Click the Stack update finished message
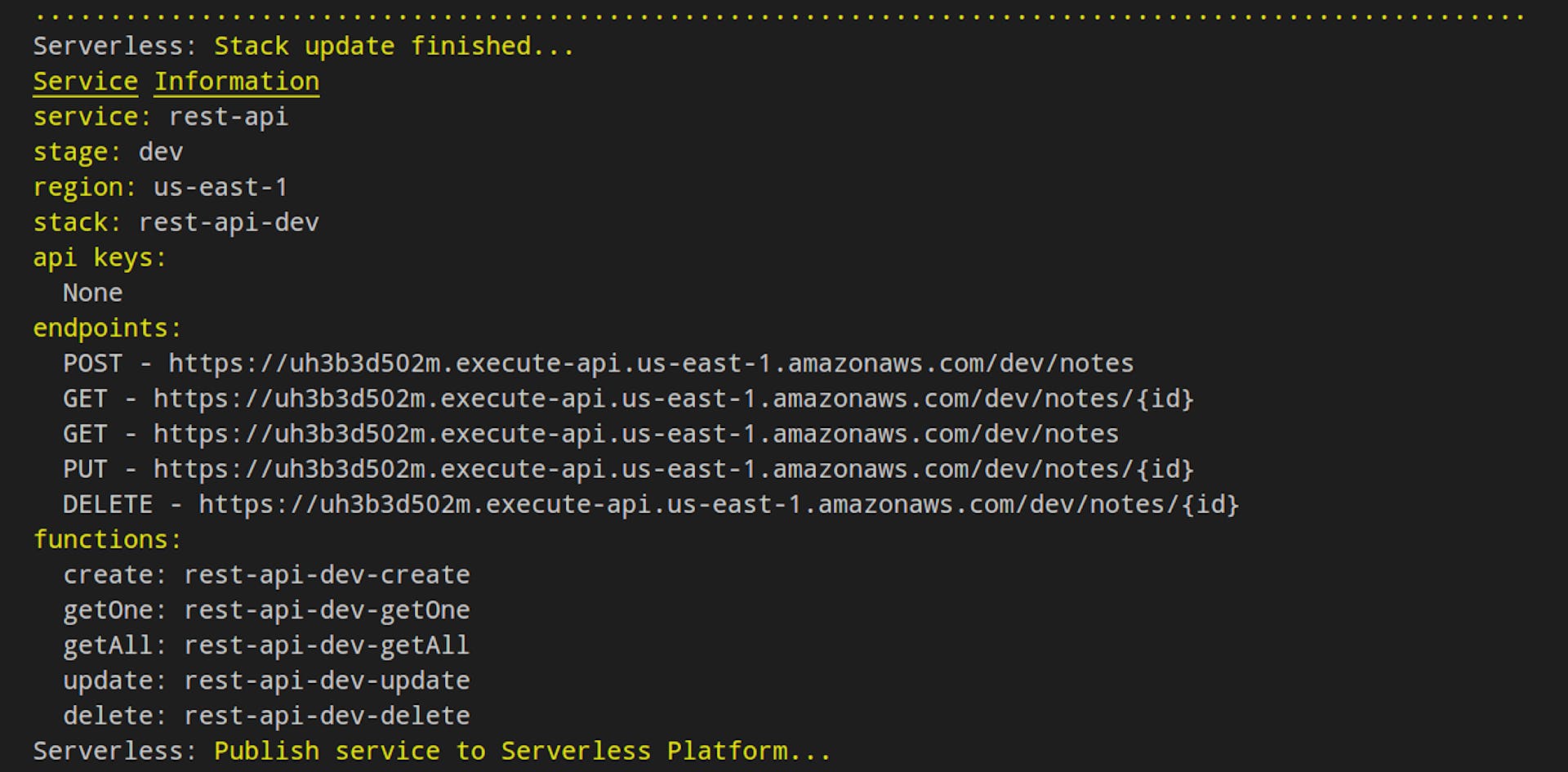The image size is (1568, 772). (x=394, y=46)
